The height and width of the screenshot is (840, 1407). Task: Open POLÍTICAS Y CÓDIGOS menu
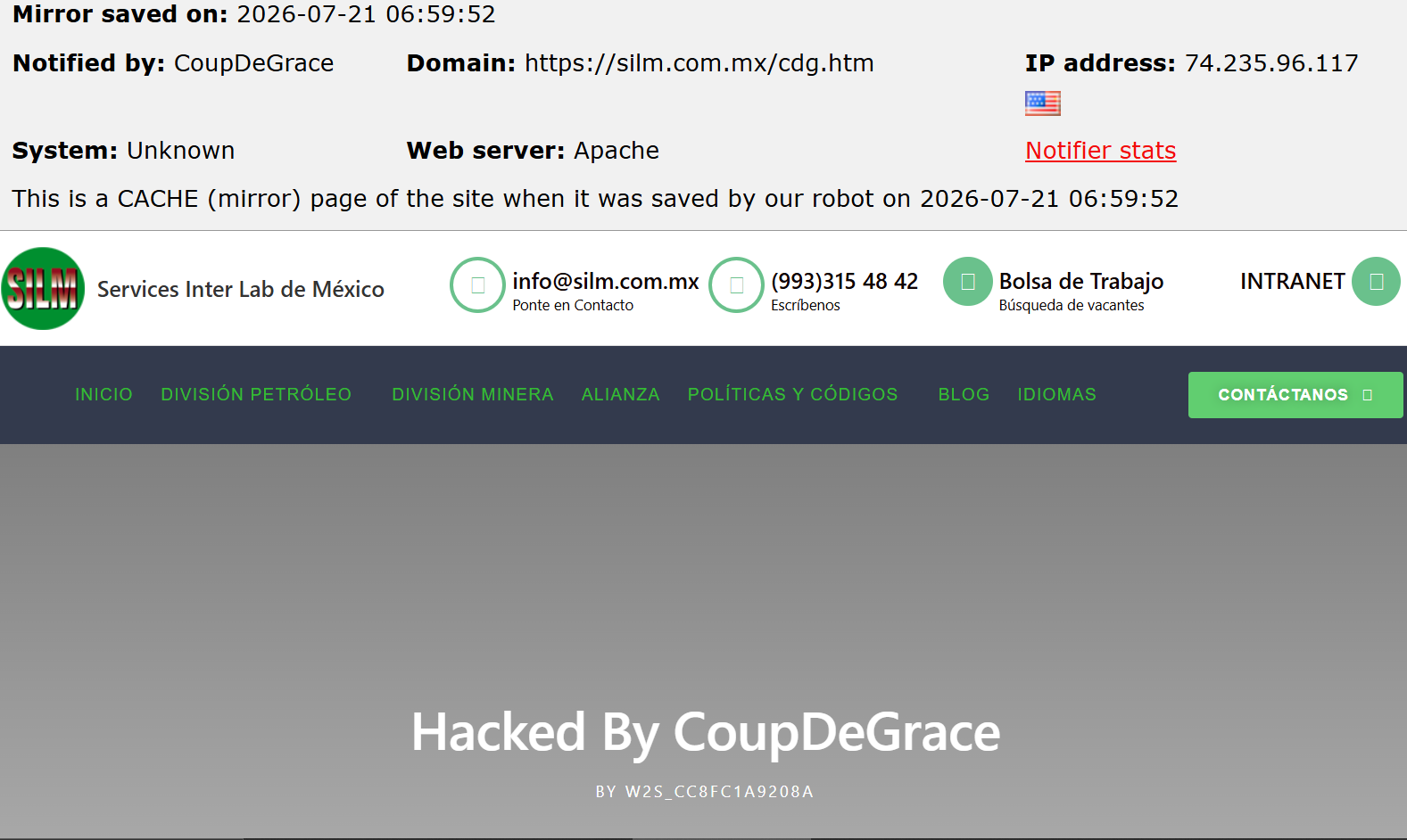coord(792,394)
